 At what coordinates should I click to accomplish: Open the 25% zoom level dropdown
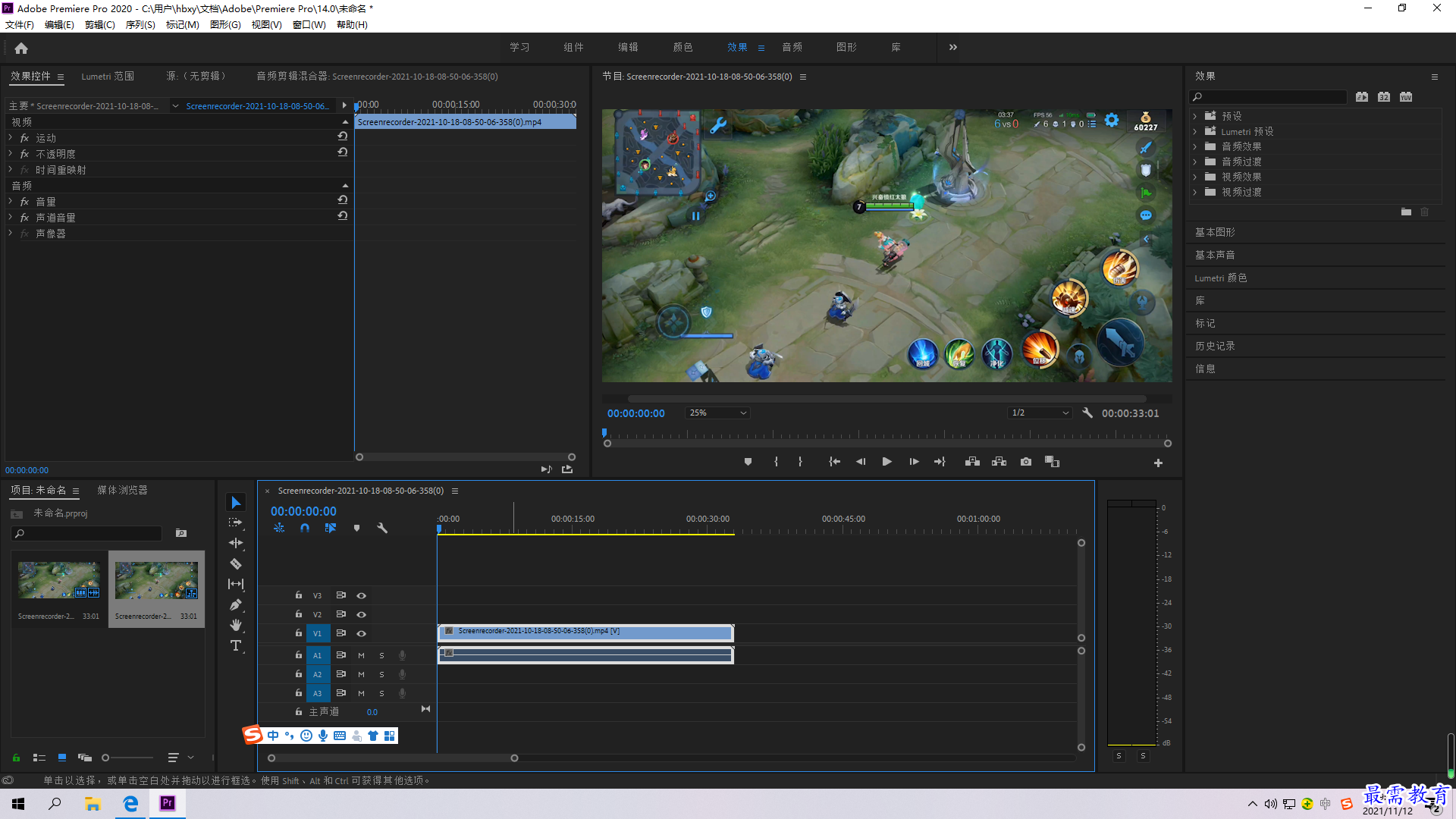[717, 413]
